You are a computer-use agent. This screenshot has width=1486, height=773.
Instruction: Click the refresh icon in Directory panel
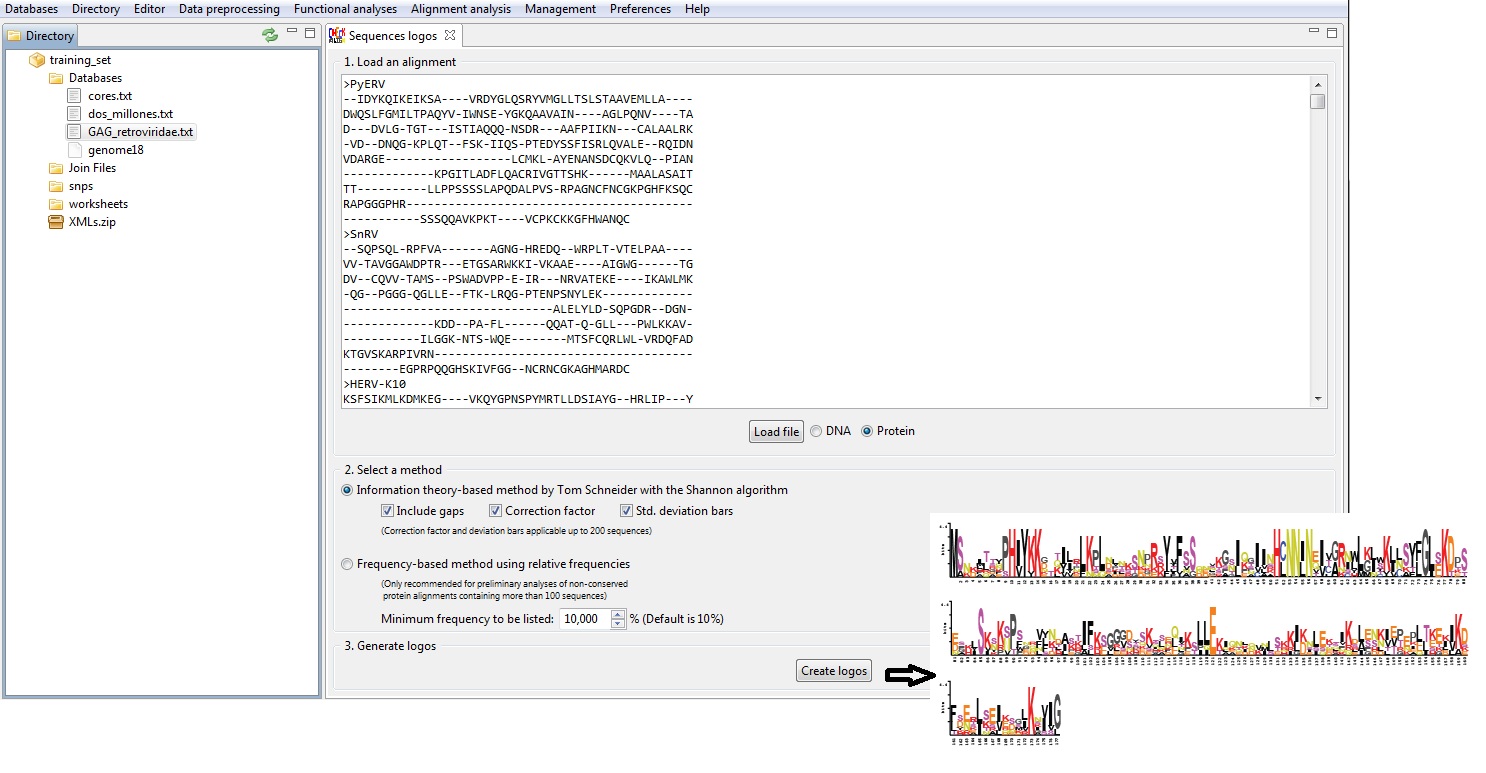tap(269, 35)
